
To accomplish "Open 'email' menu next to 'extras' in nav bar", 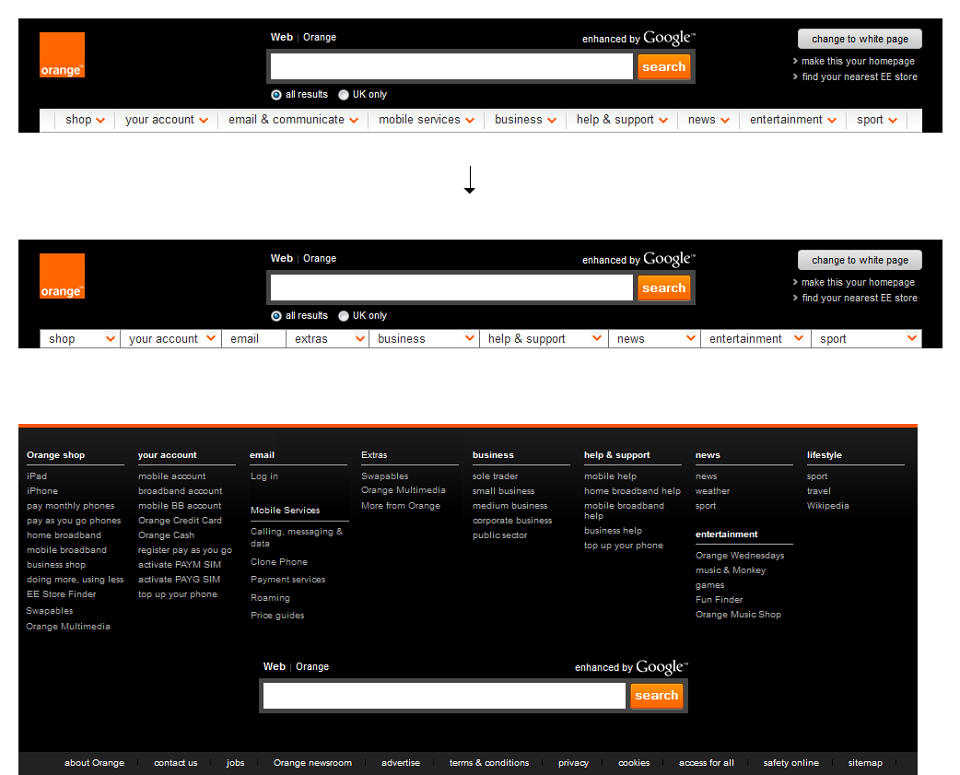I will pos(244,339).
